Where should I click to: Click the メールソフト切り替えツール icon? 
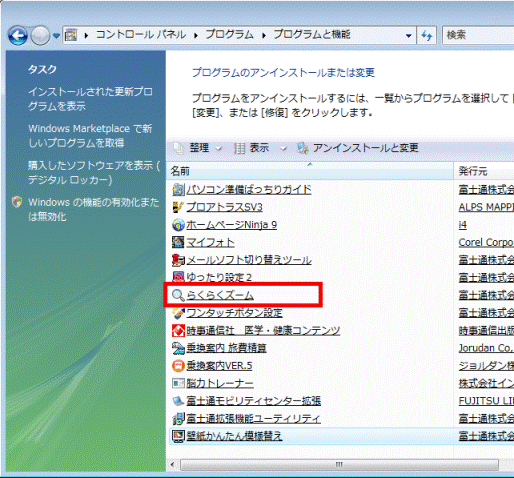pos(178,260)
